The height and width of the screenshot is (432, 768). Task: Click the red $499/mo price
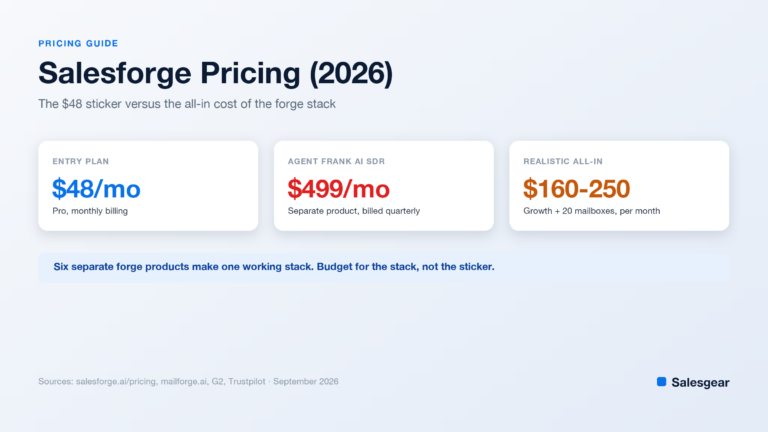pyautogui.click(x=338, y=189)
